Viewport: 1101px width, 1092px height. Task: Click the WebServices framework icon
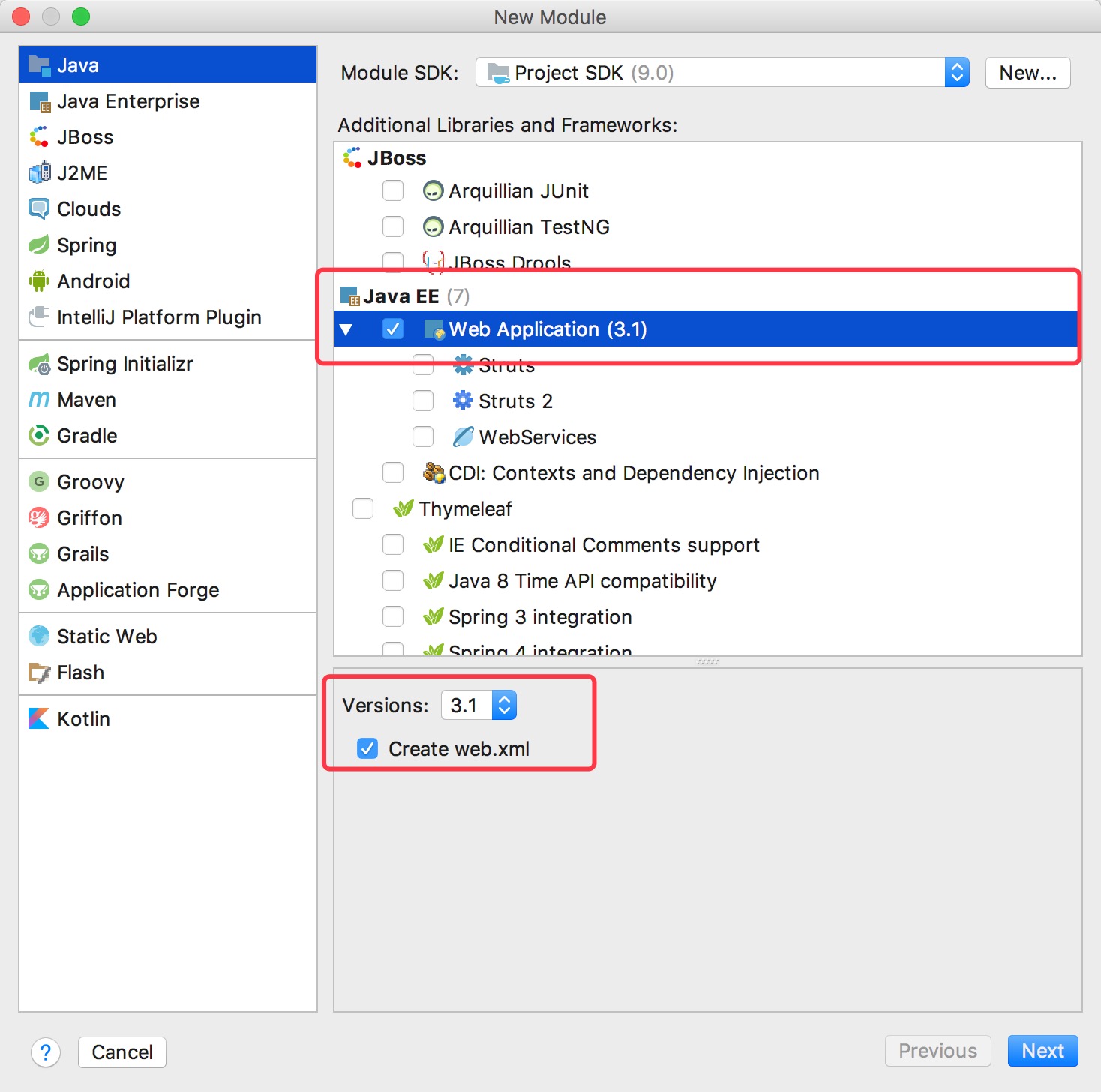[463, 436]
